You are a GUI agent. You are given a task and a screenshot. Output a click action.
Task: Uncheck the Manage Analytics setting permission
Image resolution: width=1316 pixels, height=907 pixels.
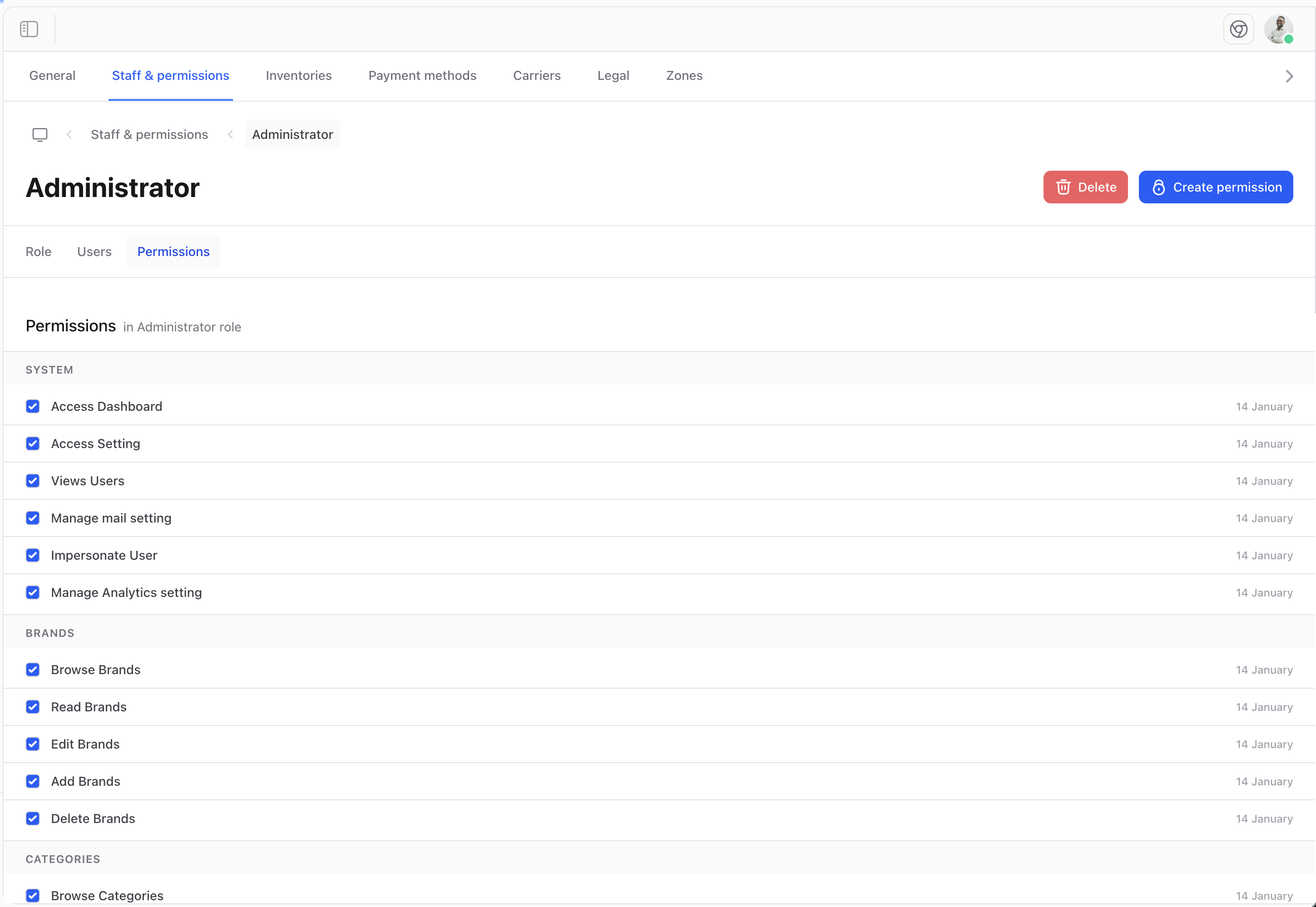click(32, 592)
